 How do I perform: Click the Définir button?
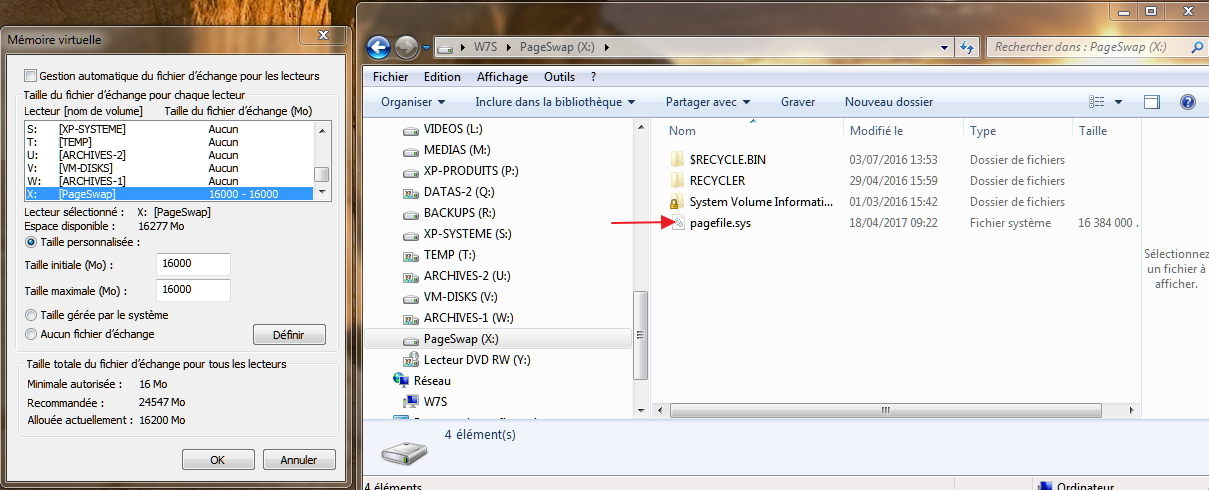pos(288,334)
